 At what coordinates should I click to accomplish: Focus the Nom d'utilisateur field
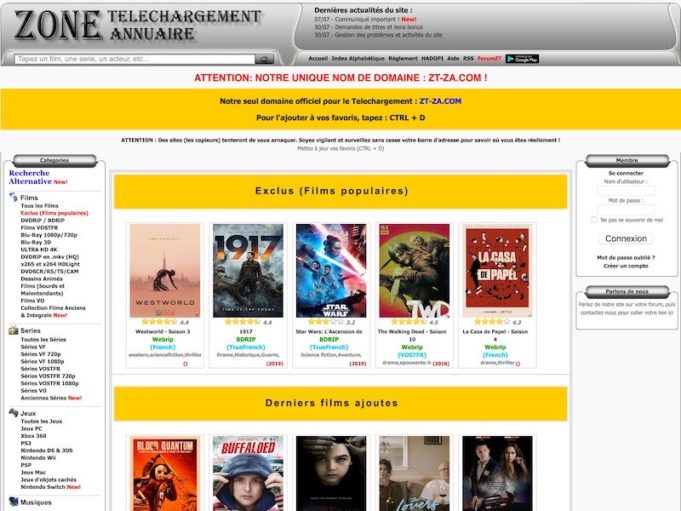[x=626, y=190]
